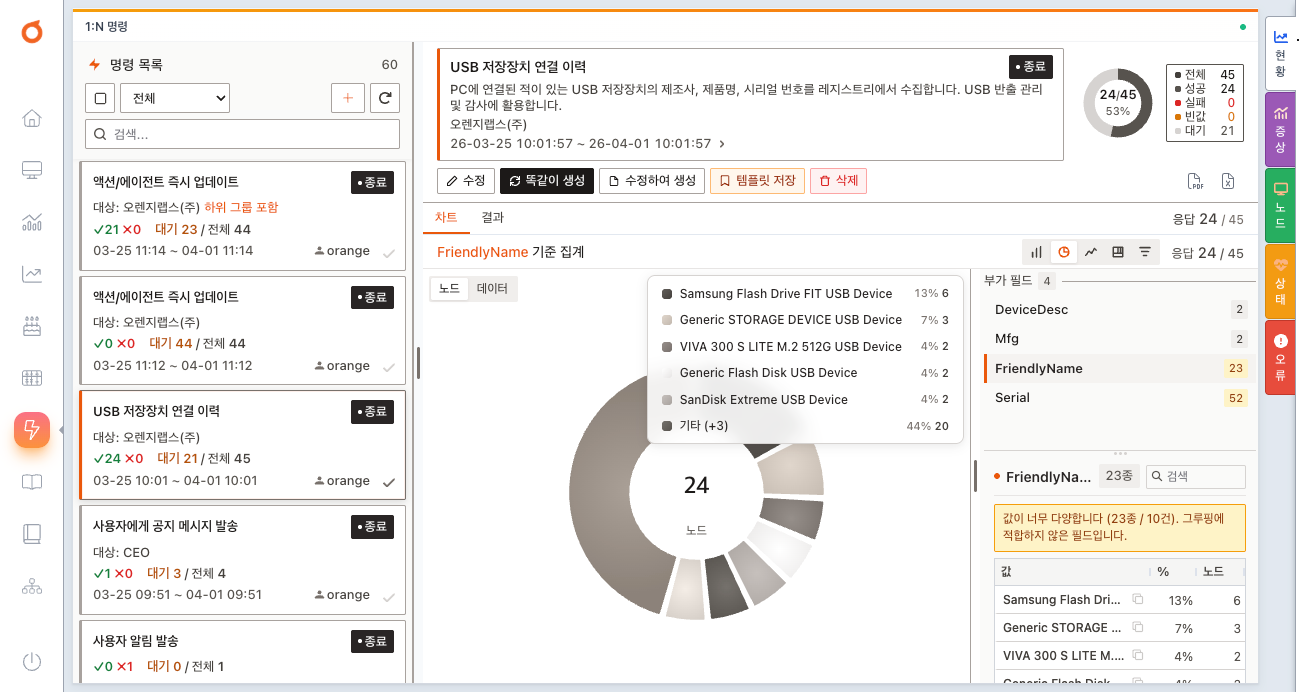Add a new command with plus icon
1299x692 pixels.
(348, 98)
